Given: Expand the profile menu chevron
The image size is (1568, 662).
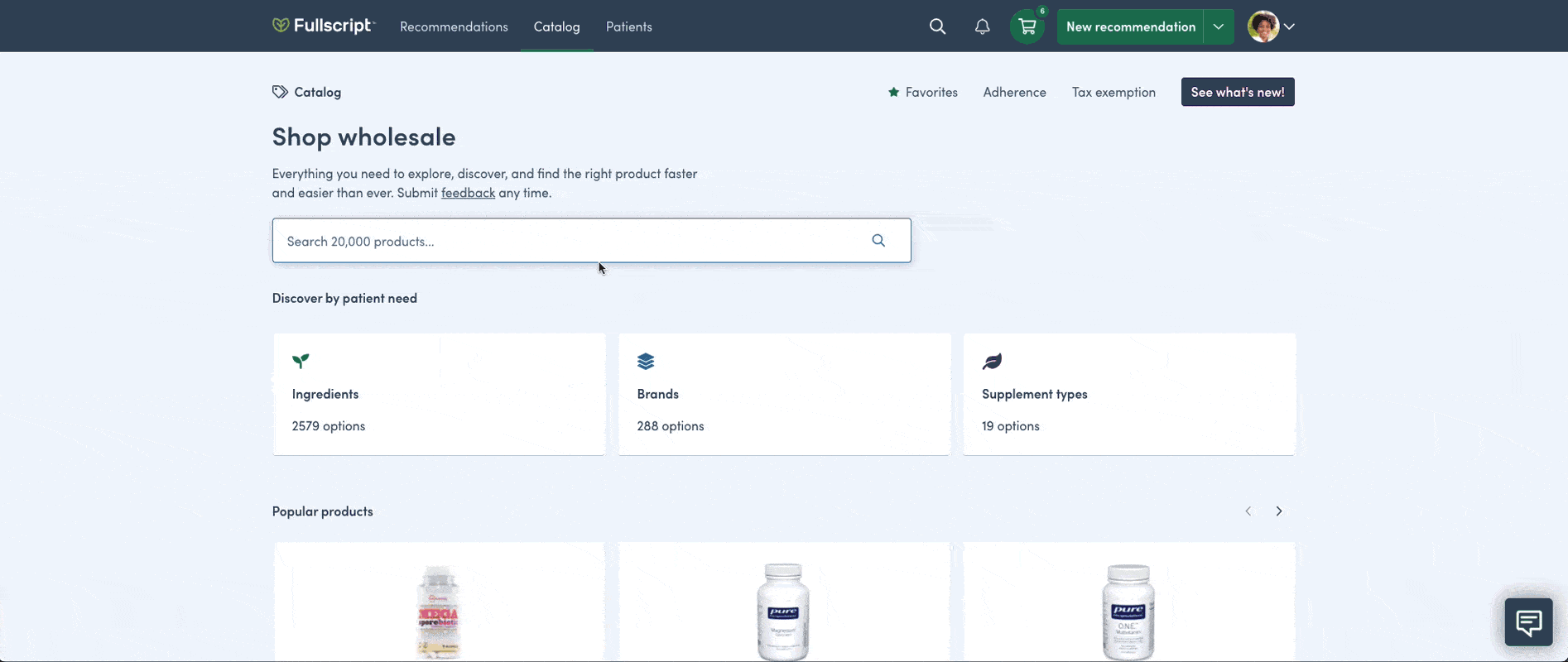Looking at the screenshot, I should (1289, 26).
